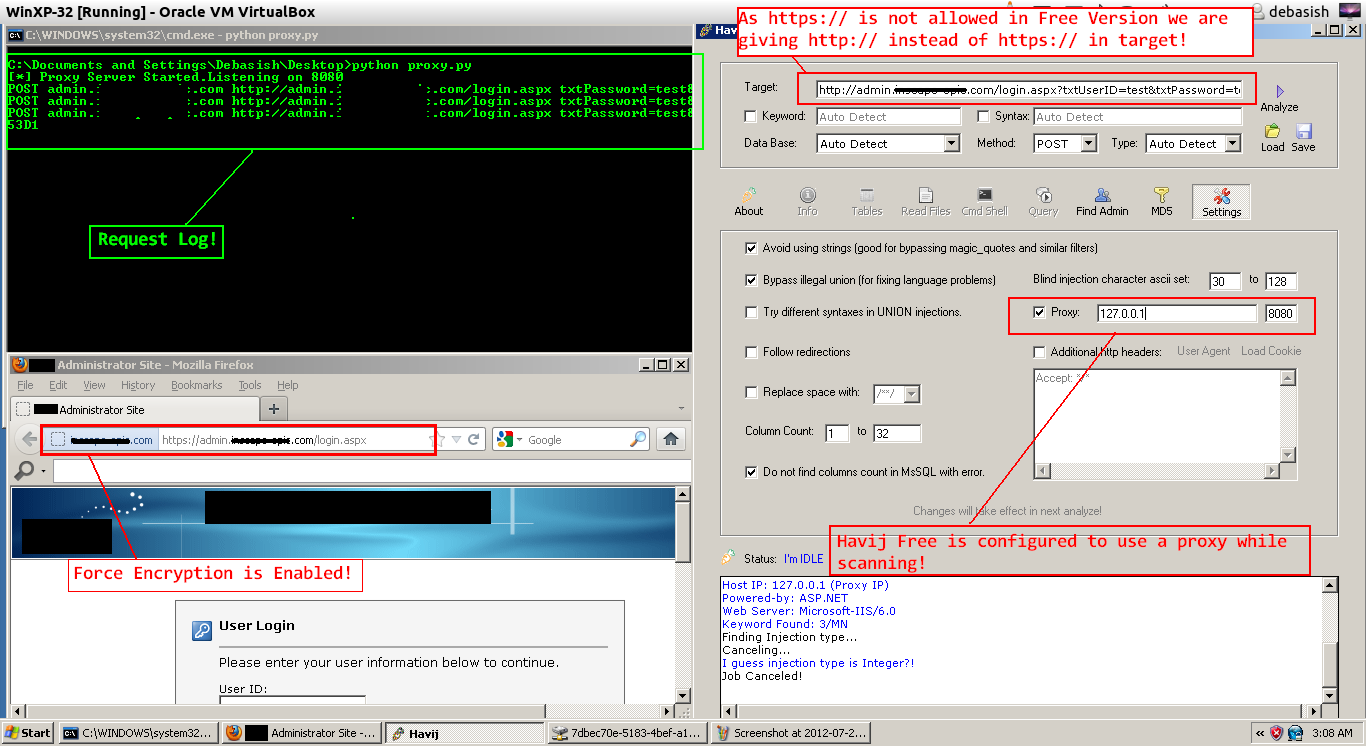Click the User Agent link
Viewport: 1366px width, 746px height.
point(1204,351)
